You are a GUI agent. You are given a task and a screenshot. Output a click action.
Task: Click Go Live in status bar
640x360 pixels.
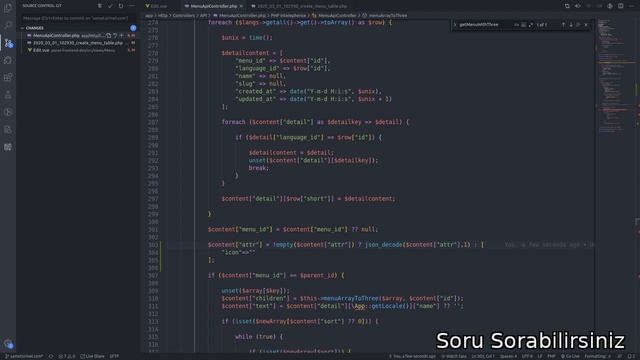(570, 356)
